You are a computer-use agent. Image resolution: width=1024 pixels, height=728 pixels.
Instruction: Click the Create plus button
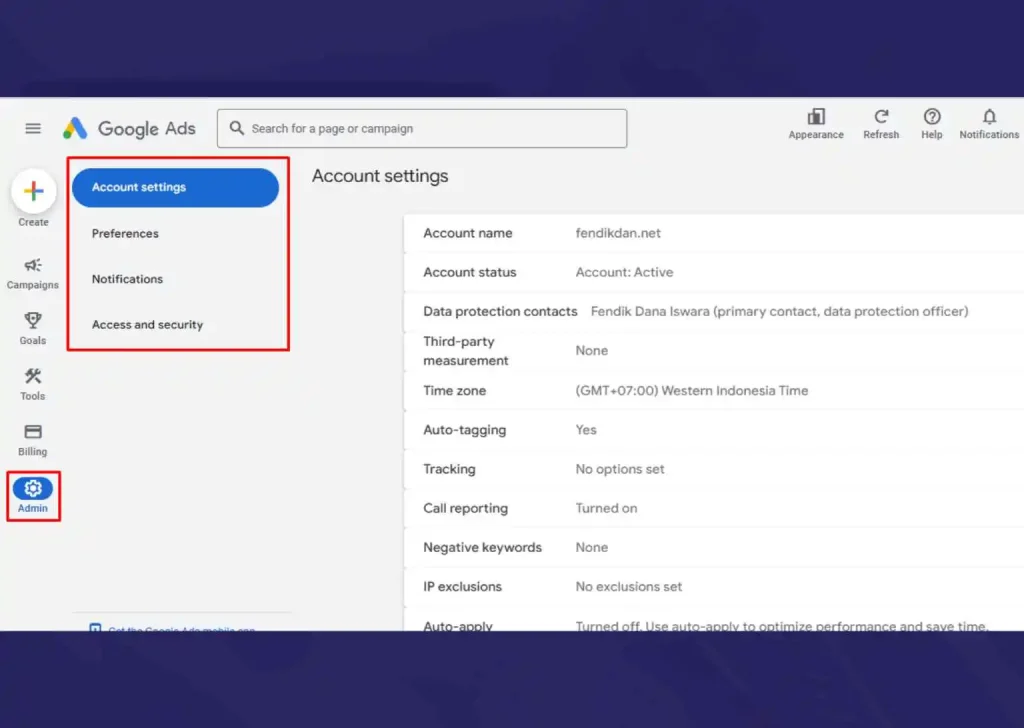click(33, 191)
